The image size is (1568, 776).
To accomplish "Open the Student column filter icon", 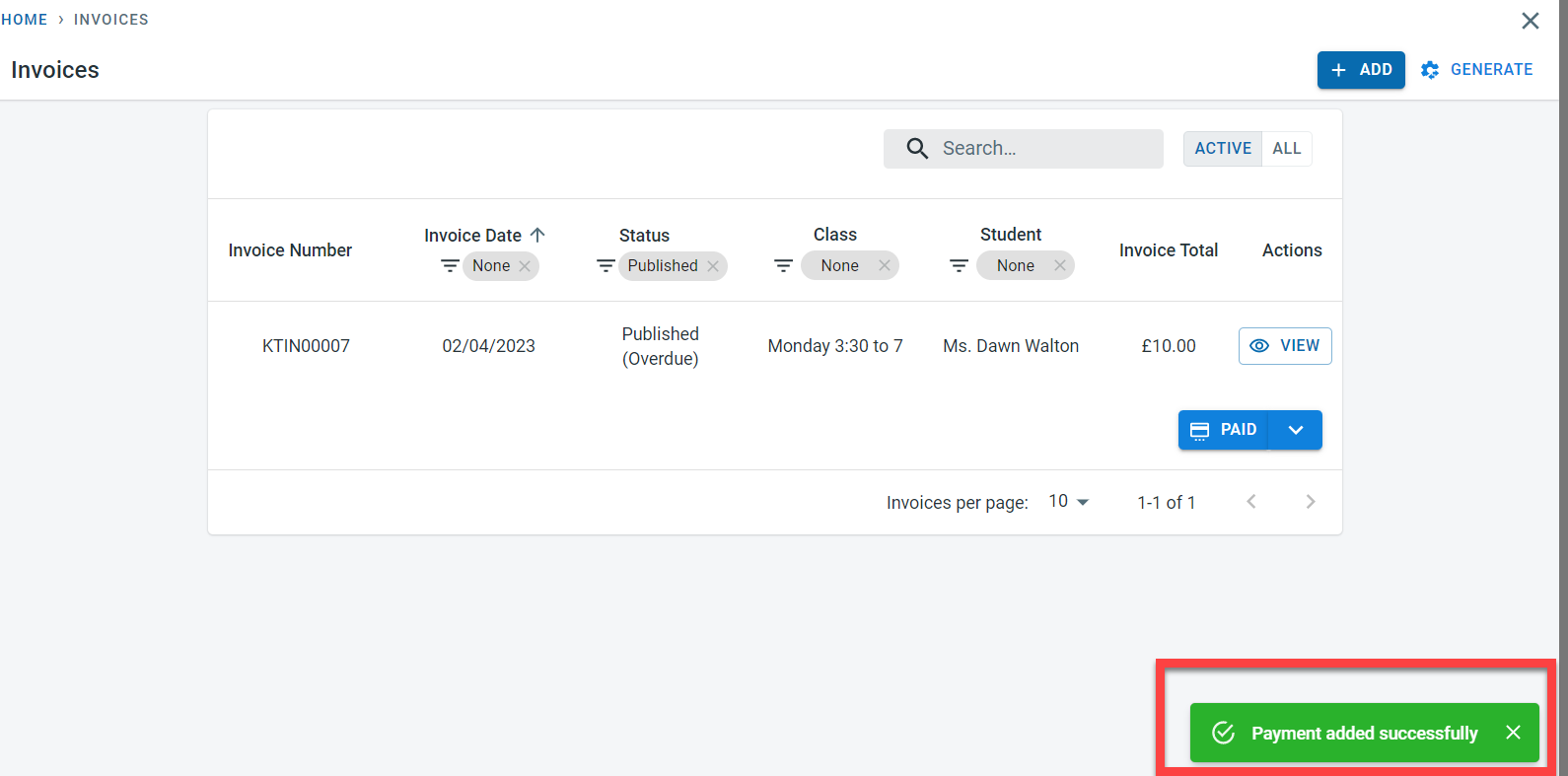I will coord(959,266).
